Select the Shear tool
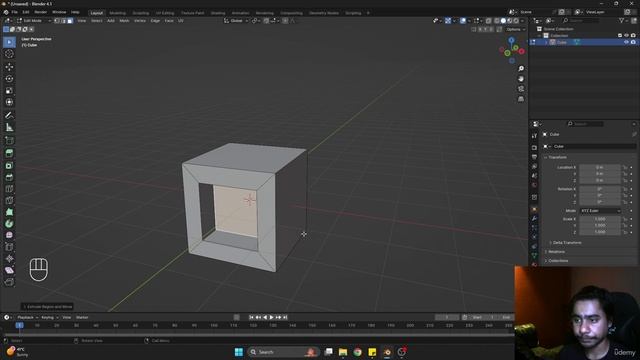The width and height of the screenshot is (640, 360). click(9, 270)
